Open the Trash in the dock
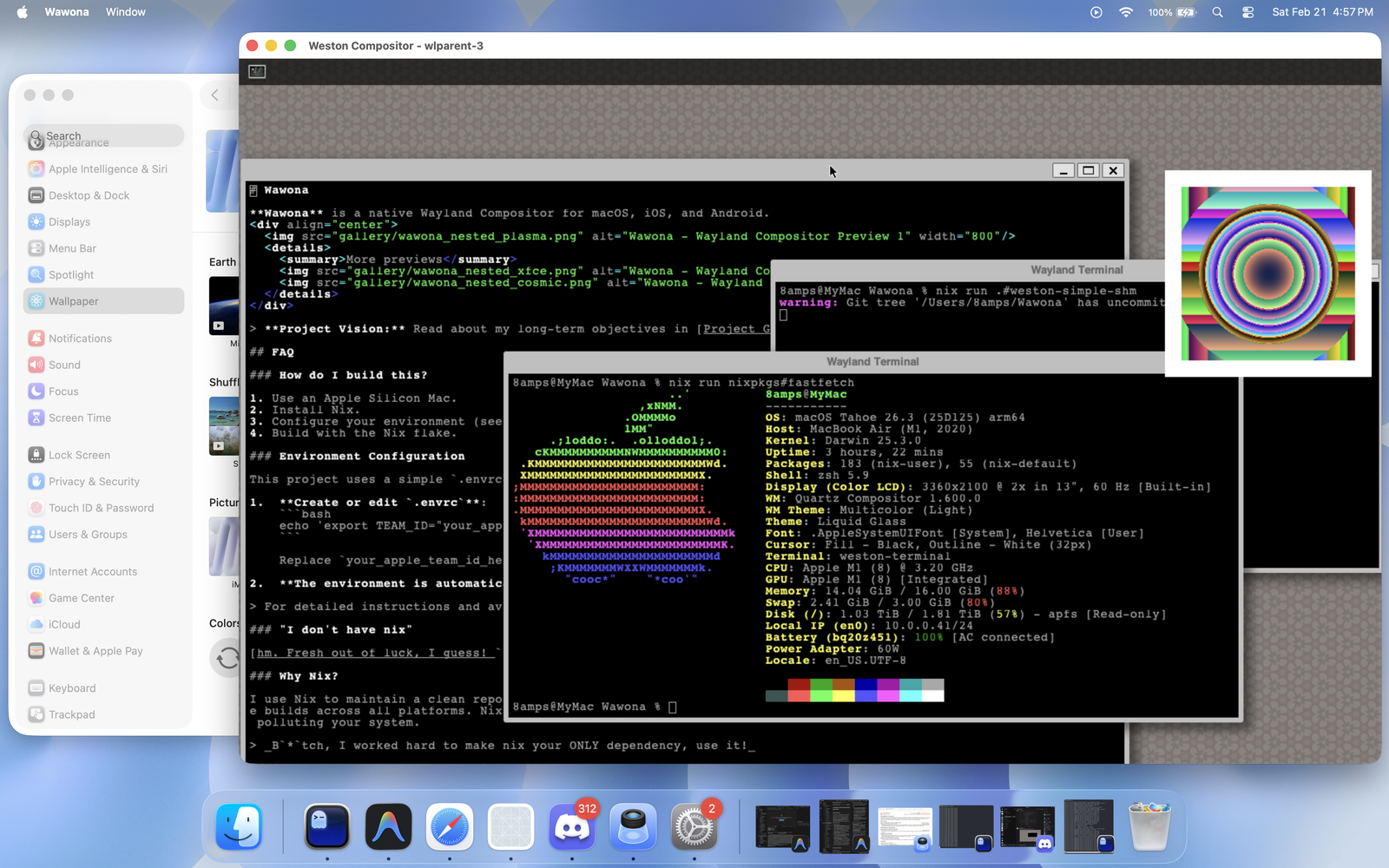This screenshot has width=1389, height=868. (1149, 827)
